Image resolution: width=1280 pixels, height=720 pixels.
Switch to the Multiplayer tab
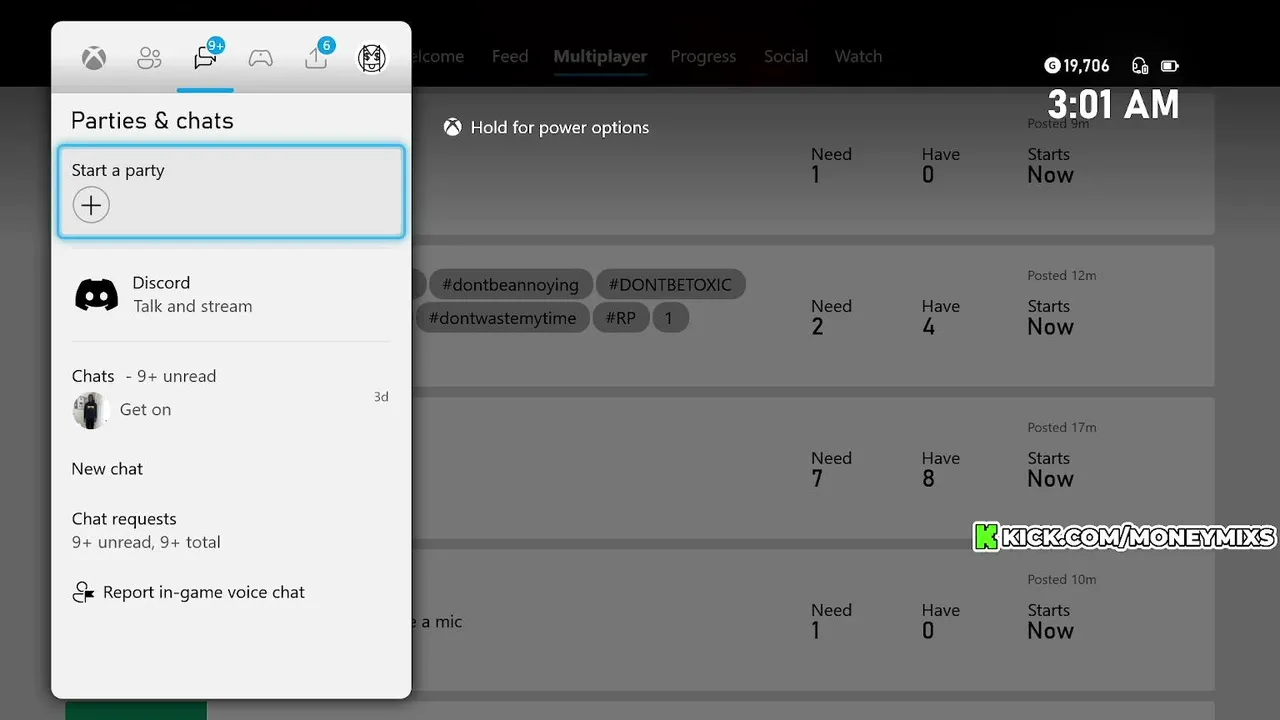[x=600, y=57]
